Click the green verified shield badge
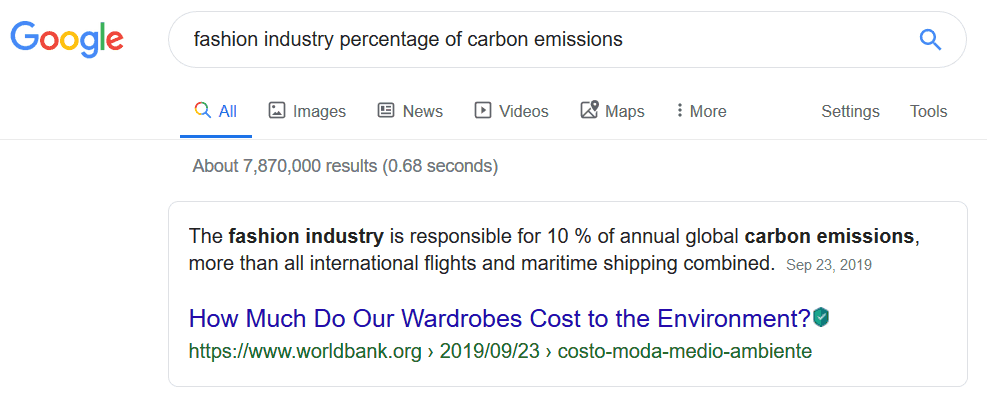Viewport: 987px width, 393px height. [821, 317]
